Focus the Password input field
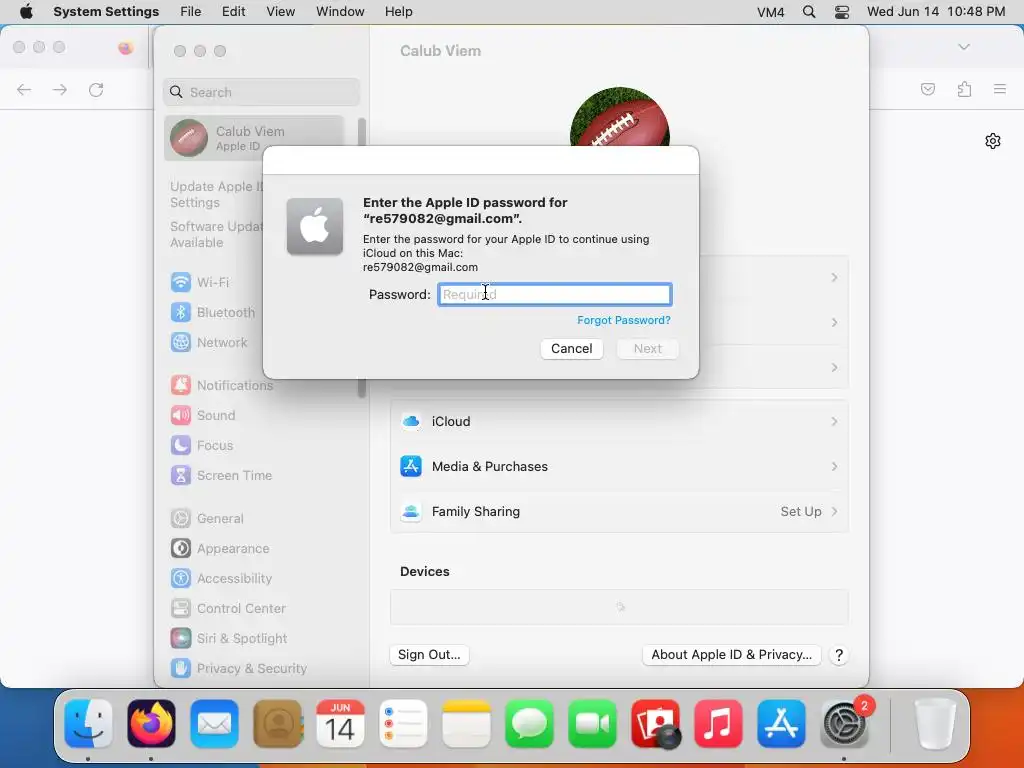1024x768 pixels. [554, 295]
